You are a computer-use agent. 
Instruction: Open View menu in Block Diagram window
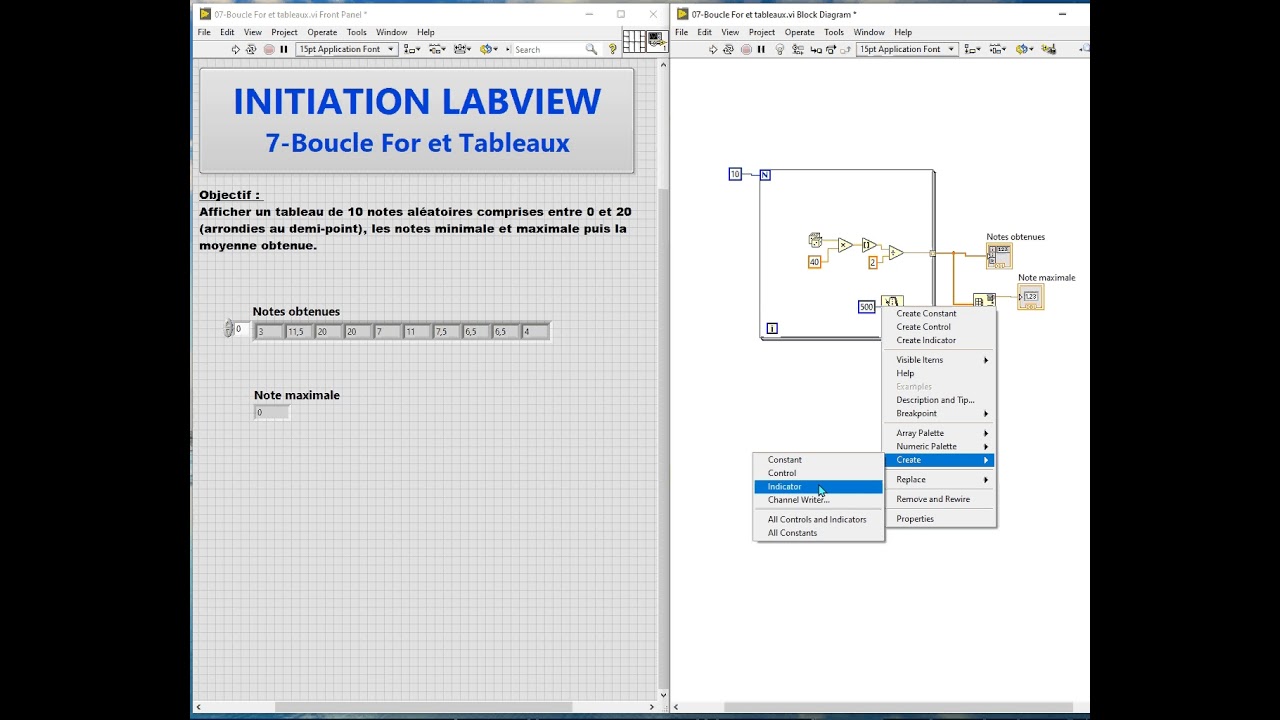pos(730,32)
